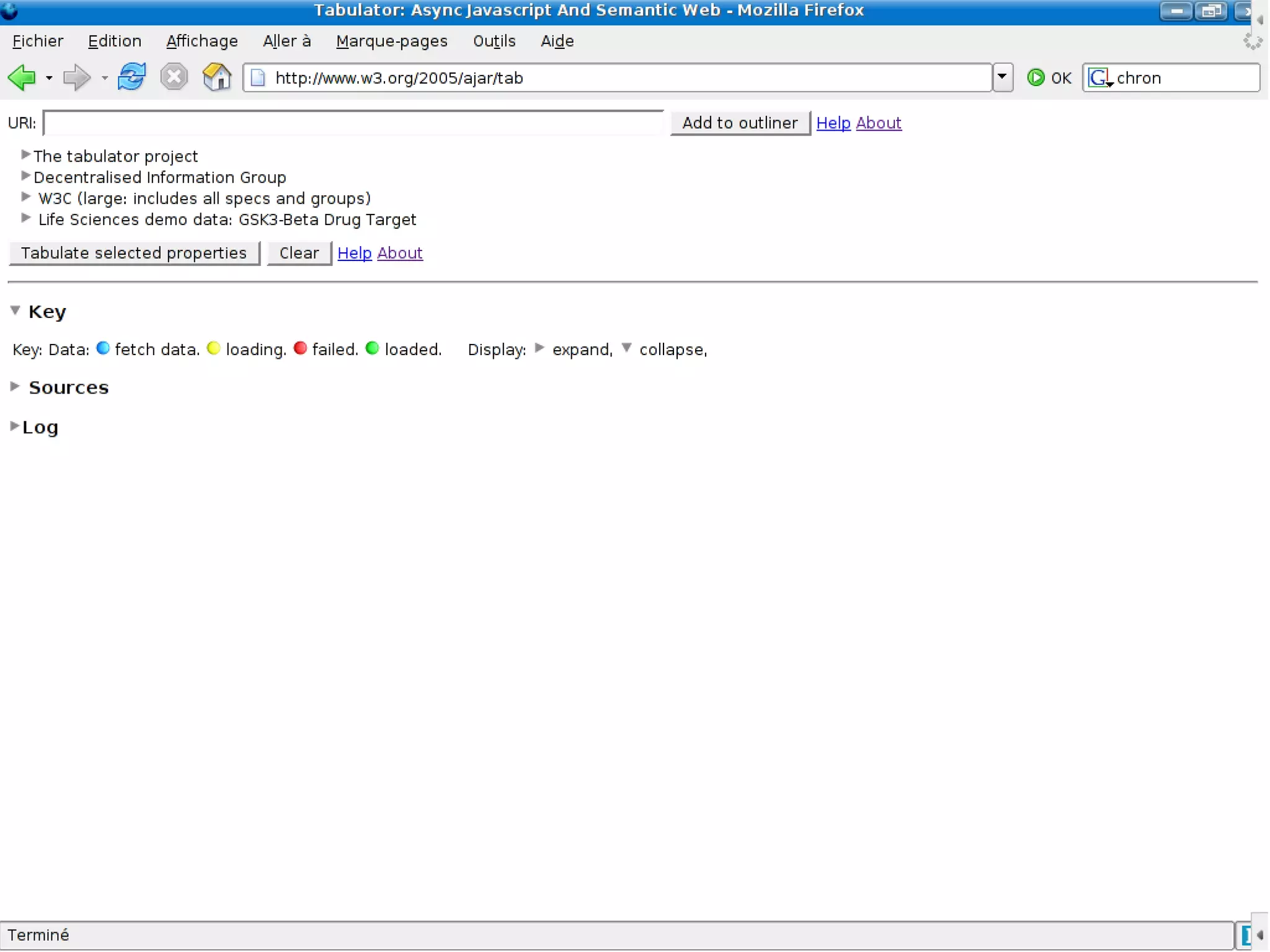Viewport: 1270px width, 952px height.
Task: Click the Add to outliner button
Action: (740, 123)
